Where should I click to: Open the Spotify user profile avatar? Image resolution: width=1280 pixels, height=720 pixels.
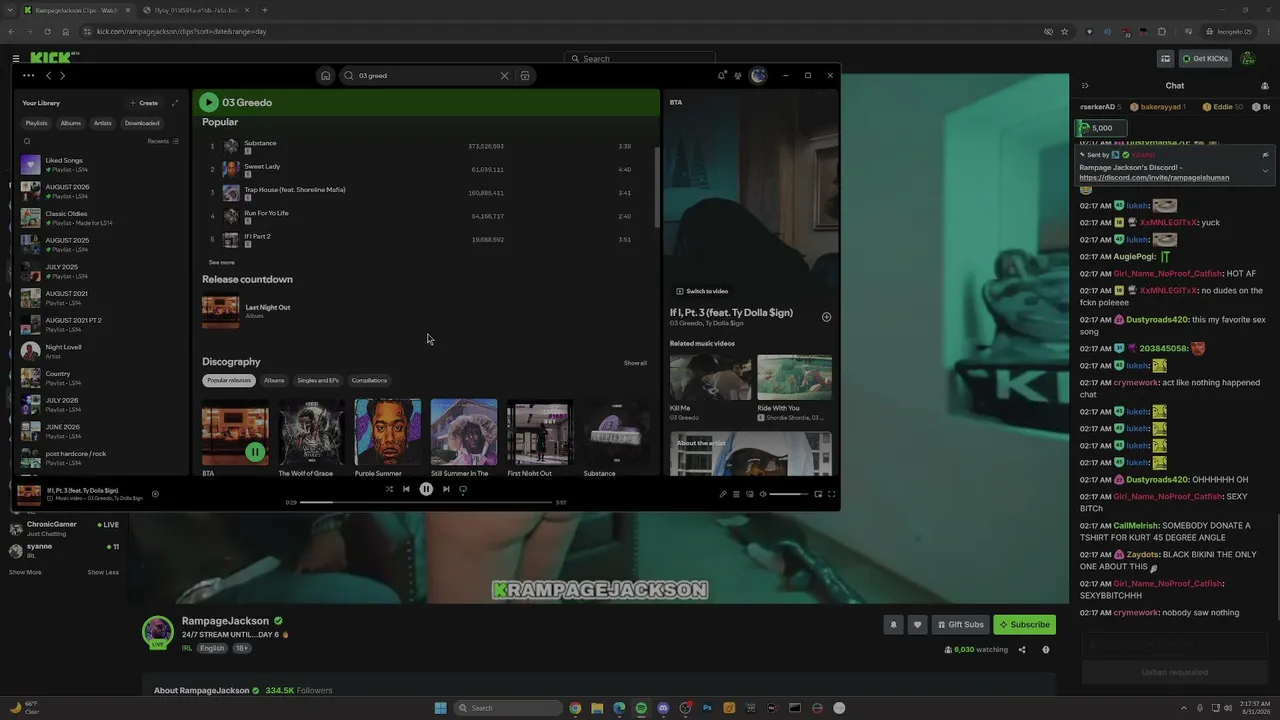(759, 75)
